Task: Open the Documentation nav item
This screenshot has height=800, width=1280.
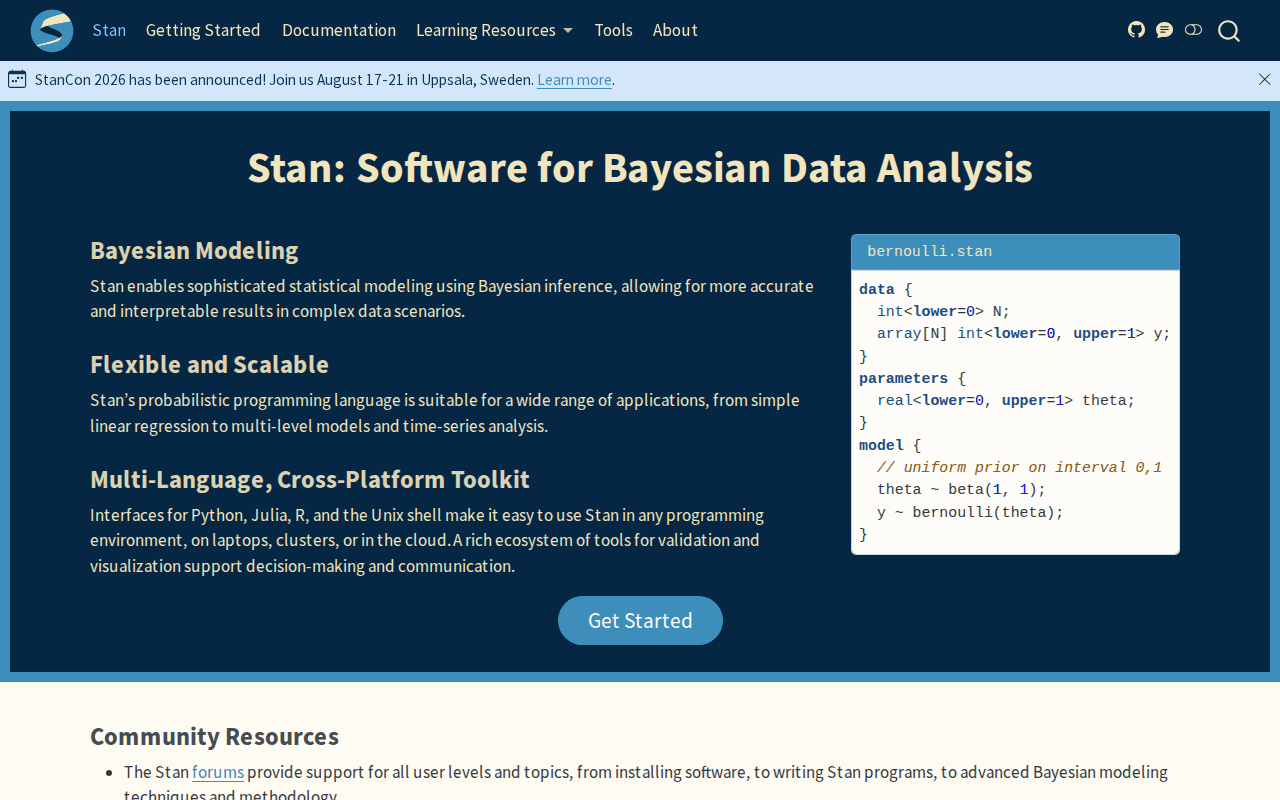Action: [339, 30]
